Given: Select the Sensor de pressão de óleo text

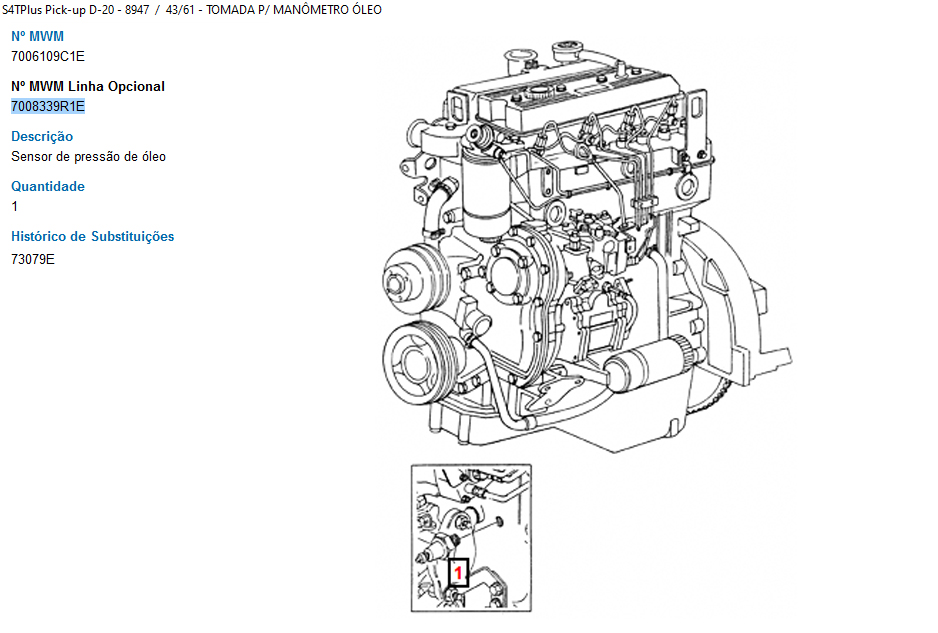Looking at the screenshot, I should tap(88, 156).
